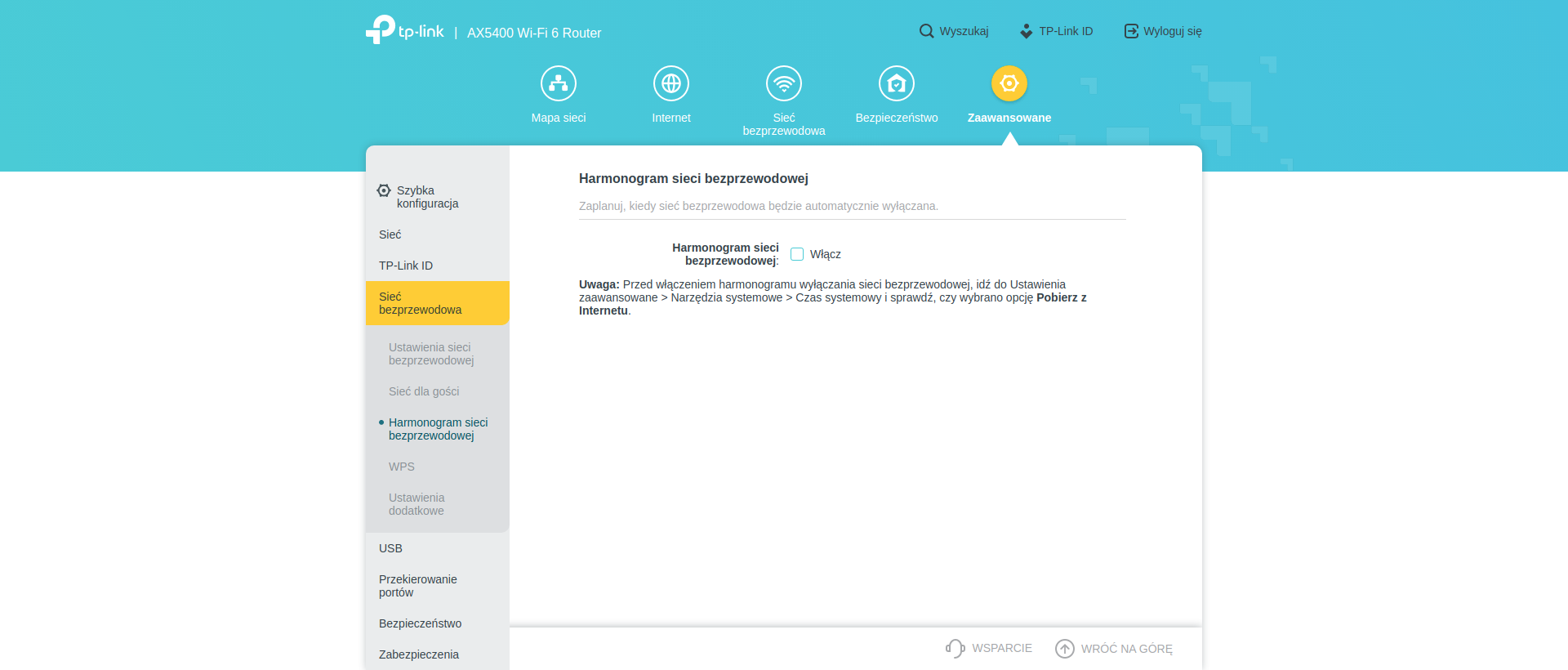Click the Wyszukaj magnifier icon
Viewport: 1568px width, 670px height.
(x=926, y=31)
